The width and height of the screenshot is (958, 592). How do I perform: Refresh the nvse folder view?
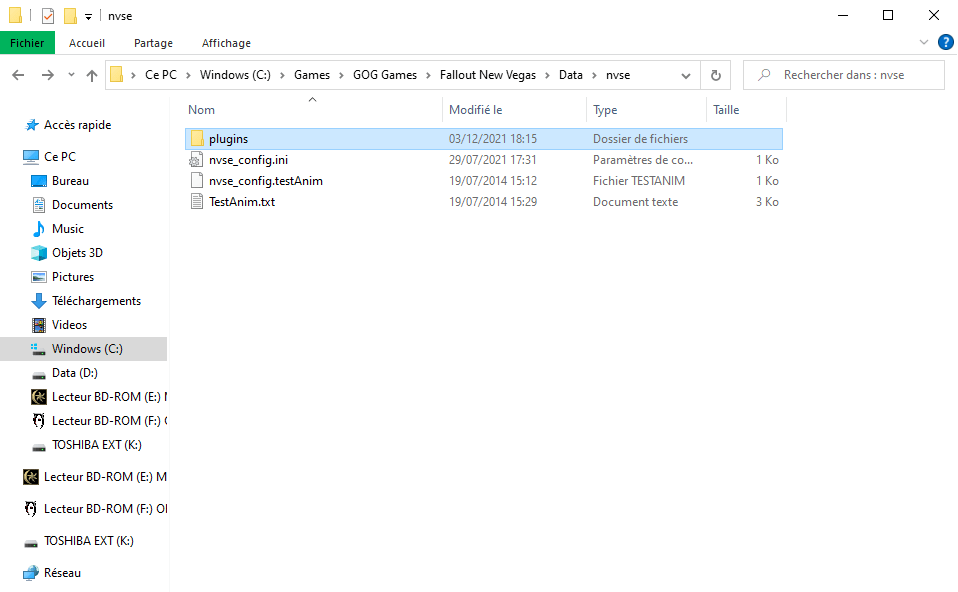coord(715,75)
